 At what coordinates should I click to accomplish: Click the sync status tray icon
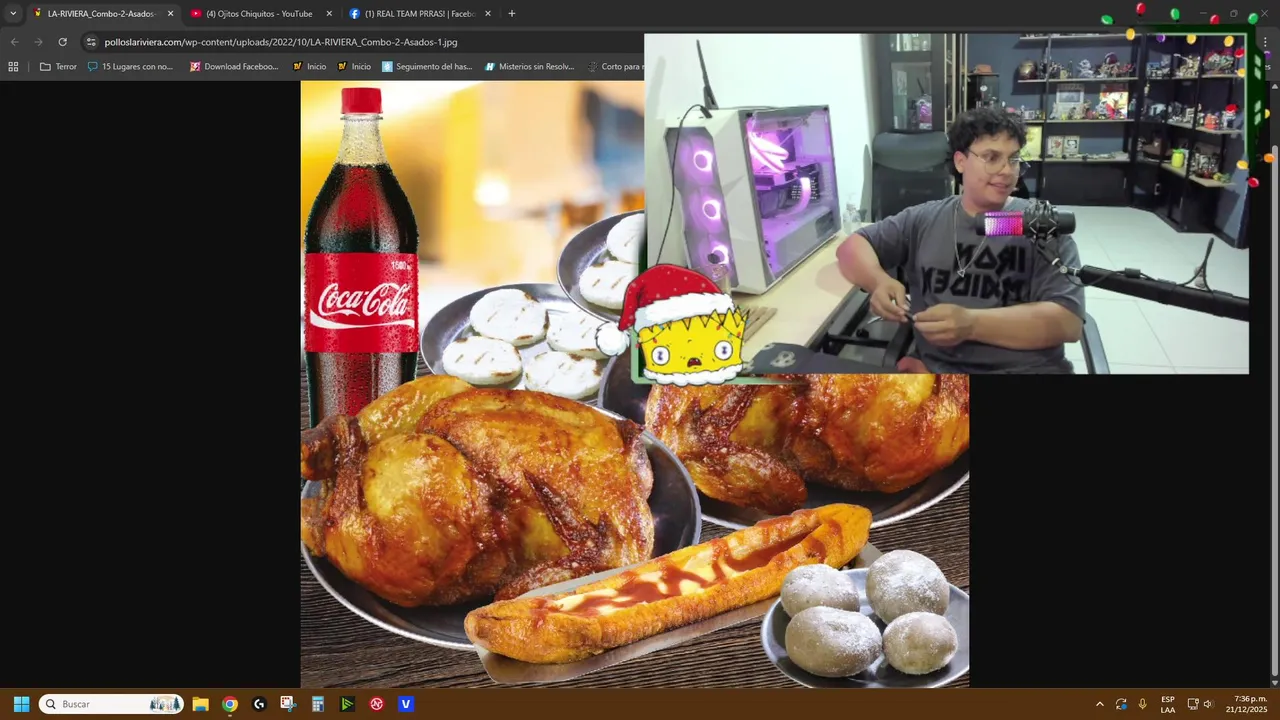tap(1121, 704)
